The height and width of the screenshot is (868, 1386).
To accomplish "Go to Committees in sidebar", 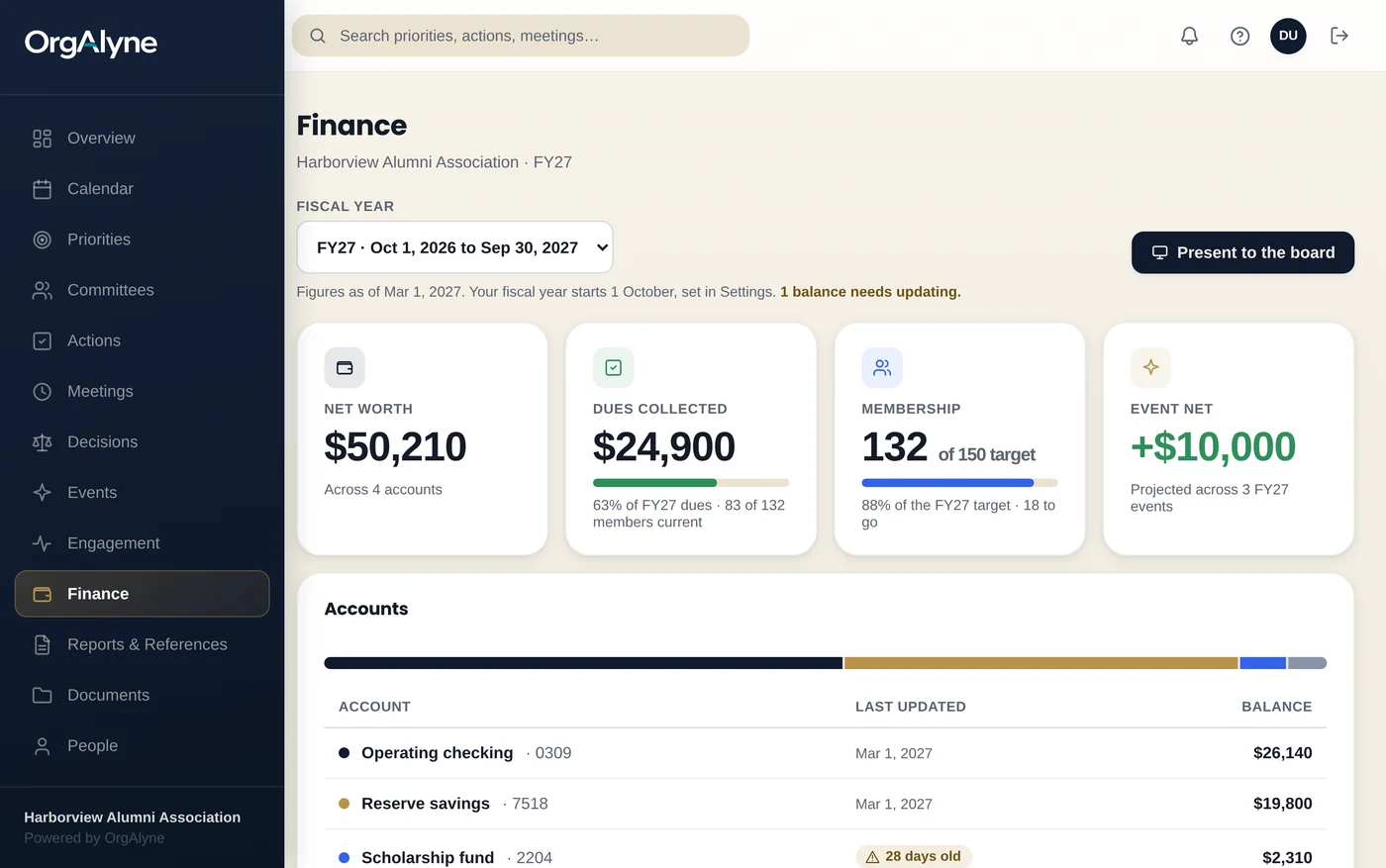I will point(142,290).
